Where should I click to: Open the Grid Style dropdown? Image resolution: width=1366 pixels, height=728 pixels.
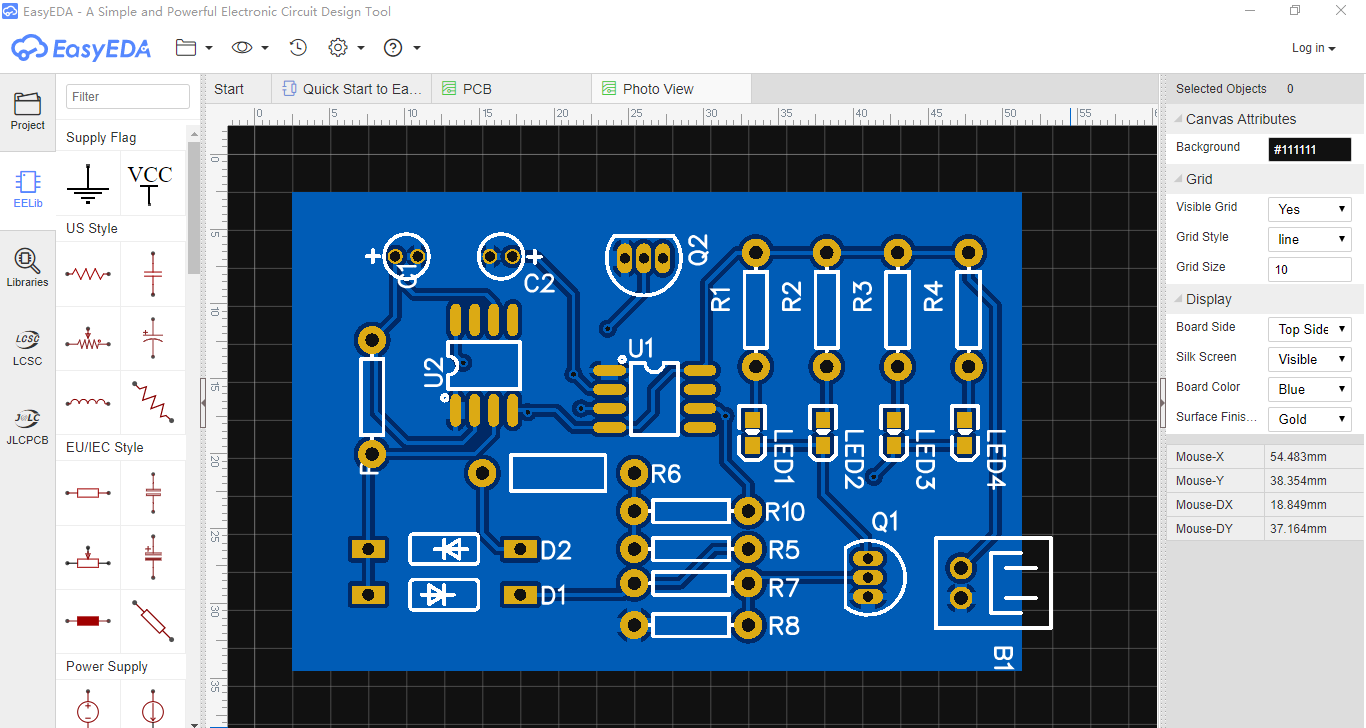pos(1309,238)
